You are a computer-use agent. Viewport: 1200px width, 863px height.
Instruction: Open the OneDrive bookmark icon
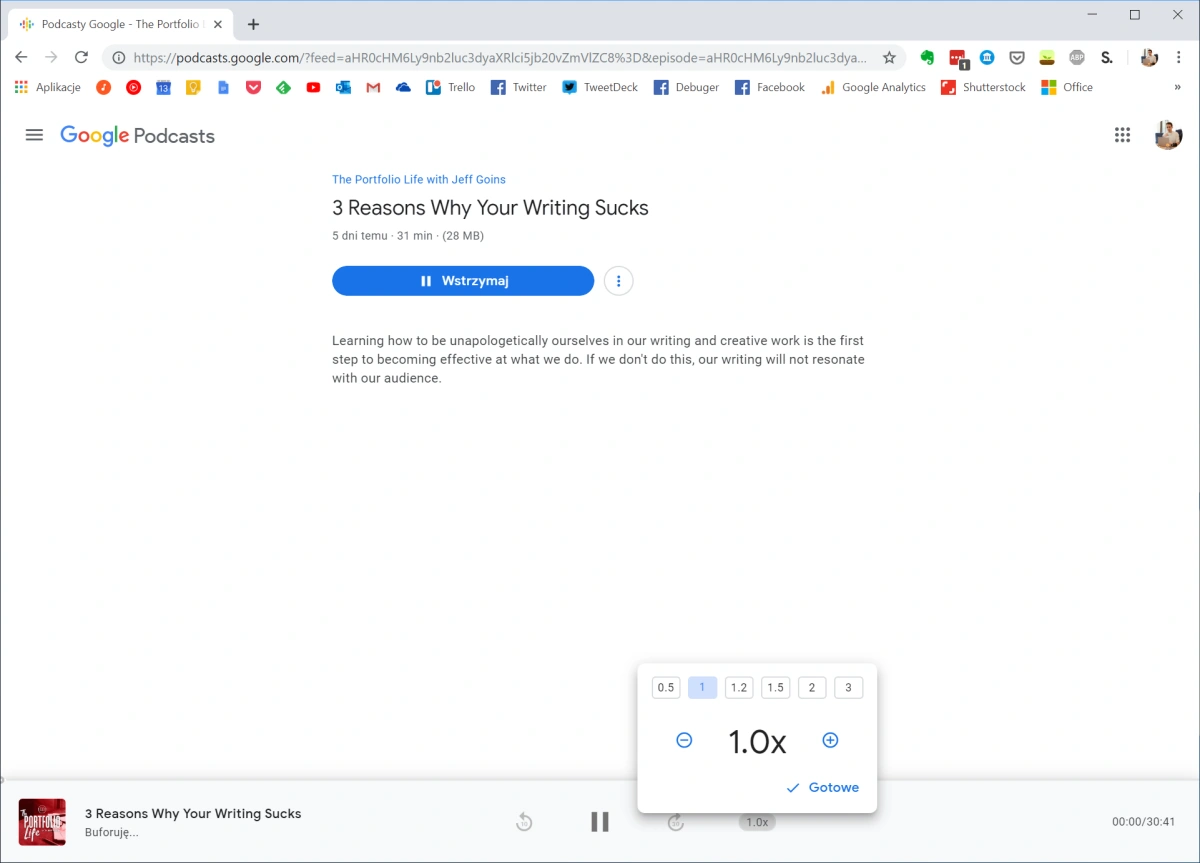tap(403, 87)
